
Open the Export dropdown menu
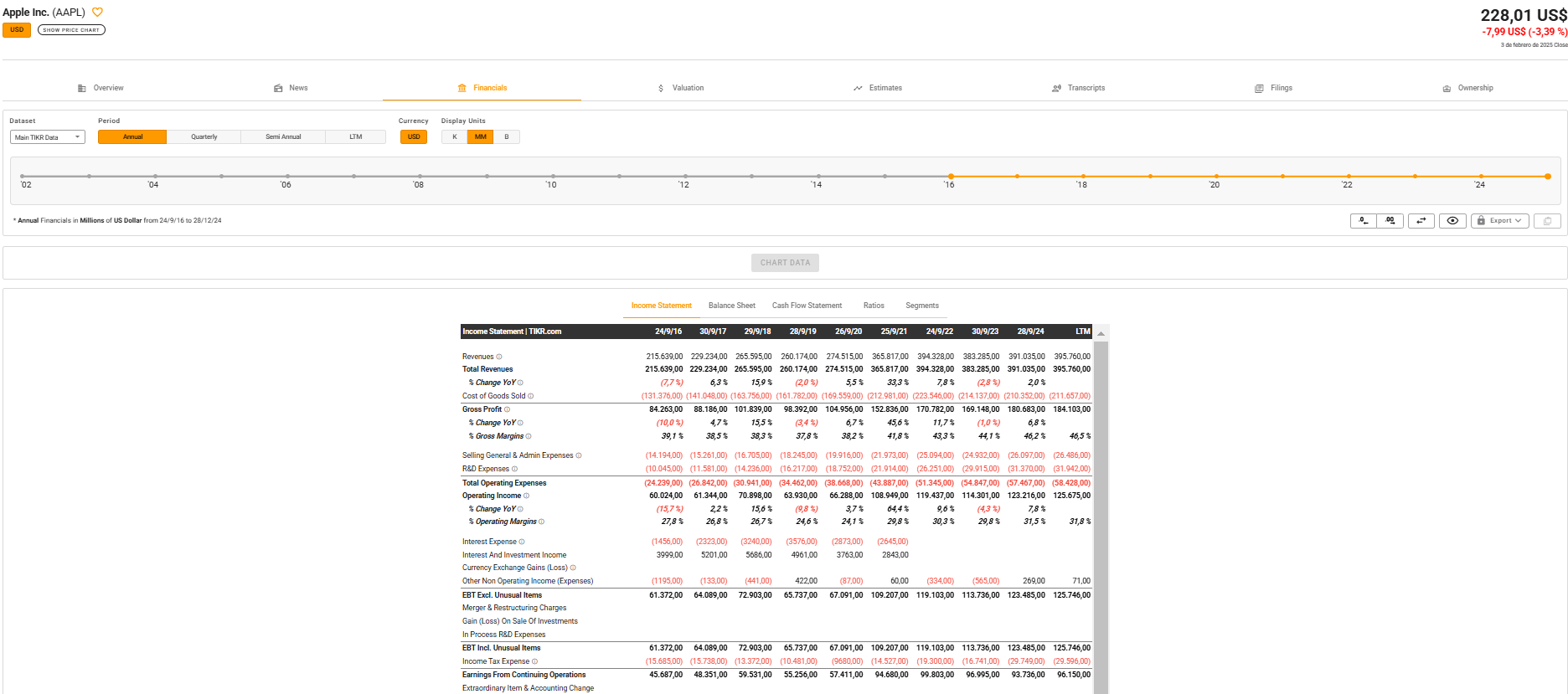pos(1500,221)
